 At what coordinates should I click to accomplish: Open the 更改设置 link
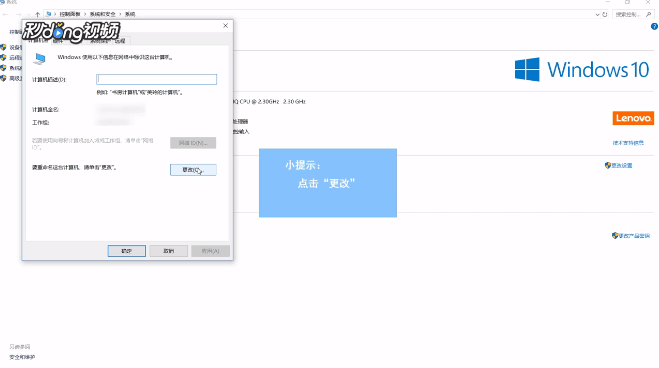click(622, 166)
